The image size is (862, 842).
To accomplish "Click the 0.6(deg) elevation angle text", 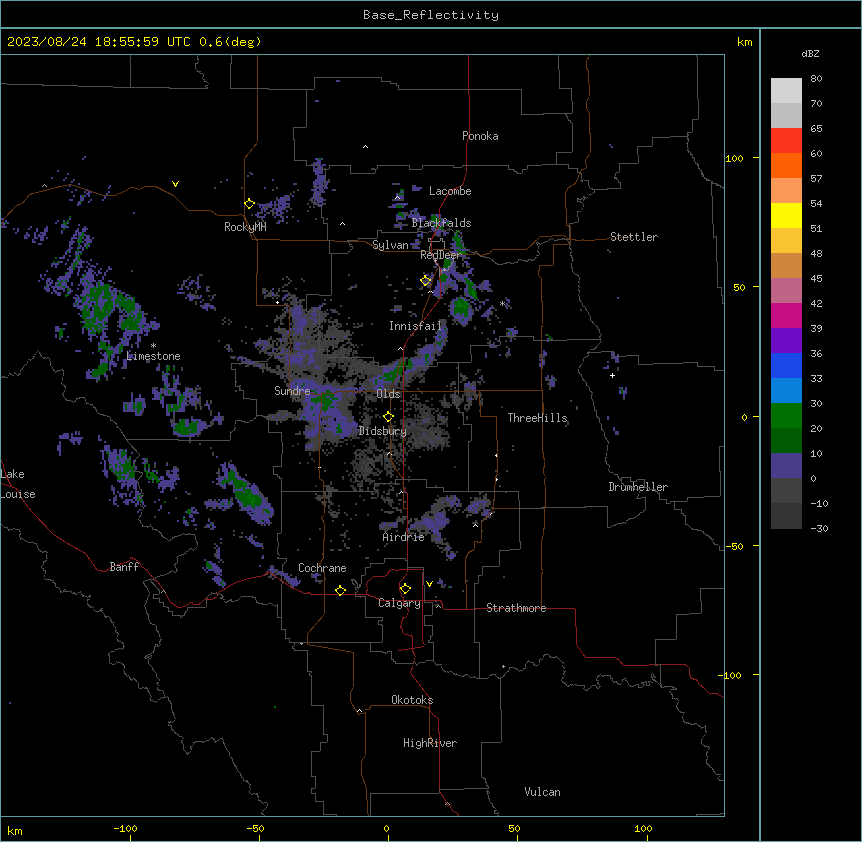I will tap(230, 42).
